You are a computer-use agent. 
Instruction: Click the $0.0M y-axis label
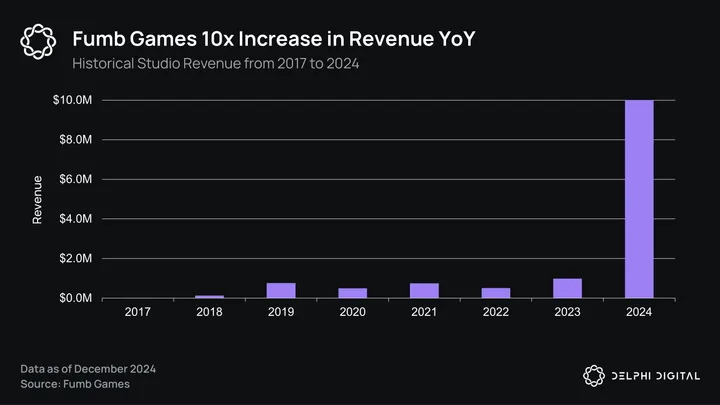[75, 298]
